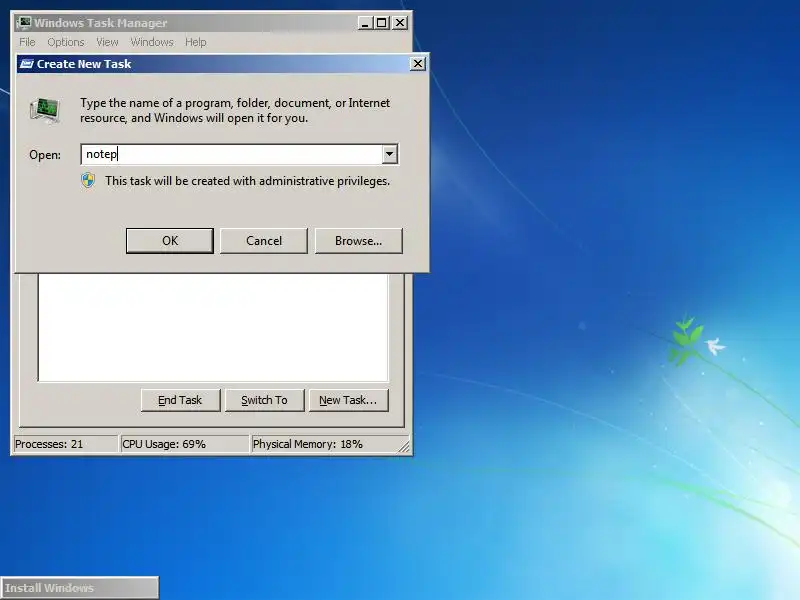Expand the Open combo box dropdown arrow

coord(389,154)
